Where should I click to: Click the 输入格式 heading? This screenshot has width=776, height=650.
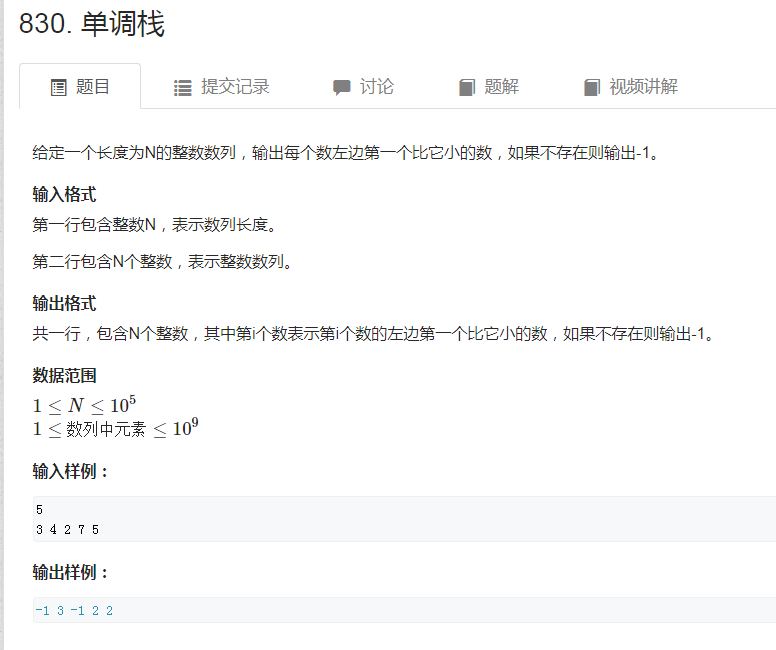pyautogui.click(x=64, y=194)
